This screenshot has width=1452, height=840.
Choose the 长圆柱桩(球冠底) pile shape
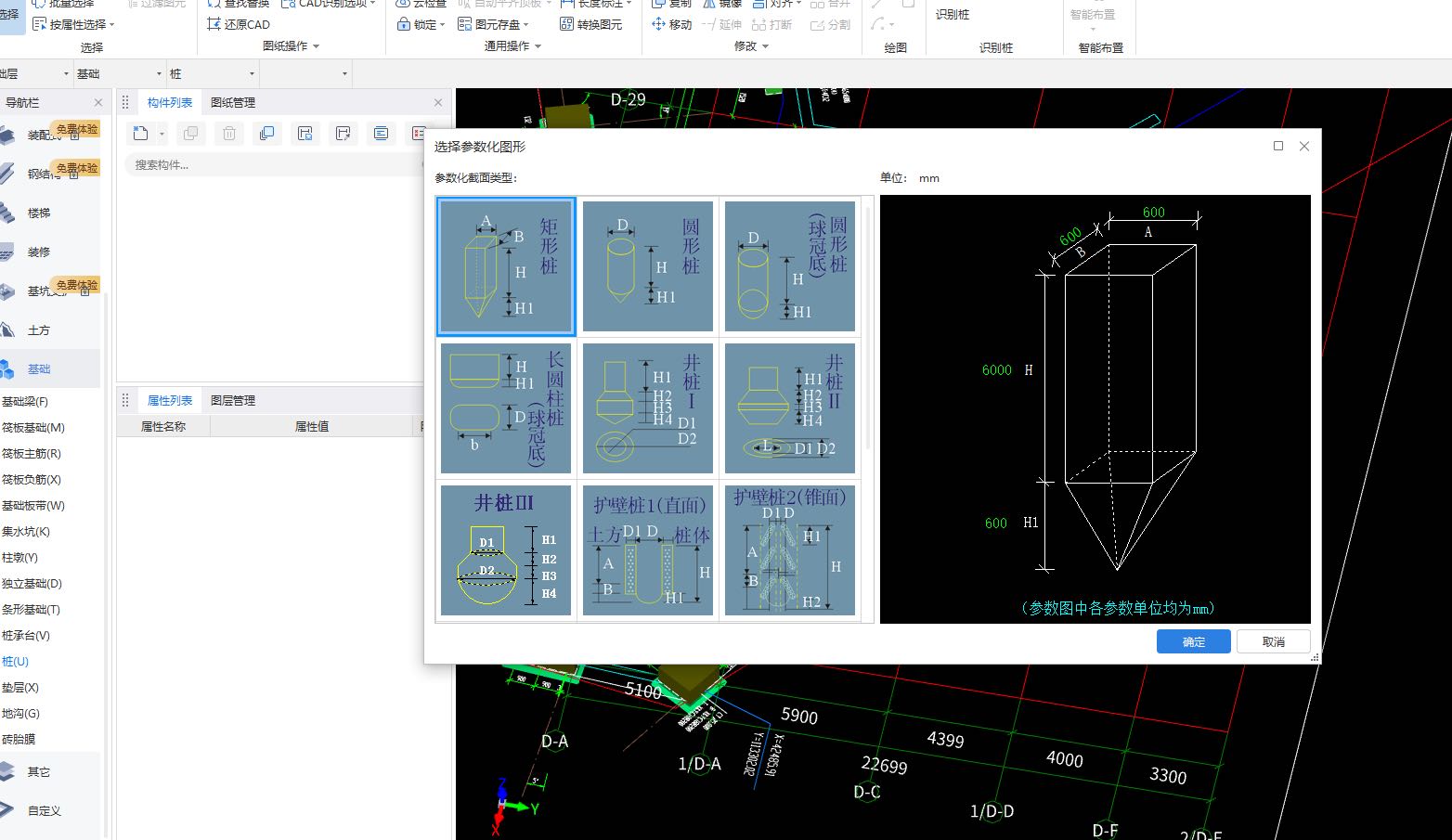coord(506,408)
